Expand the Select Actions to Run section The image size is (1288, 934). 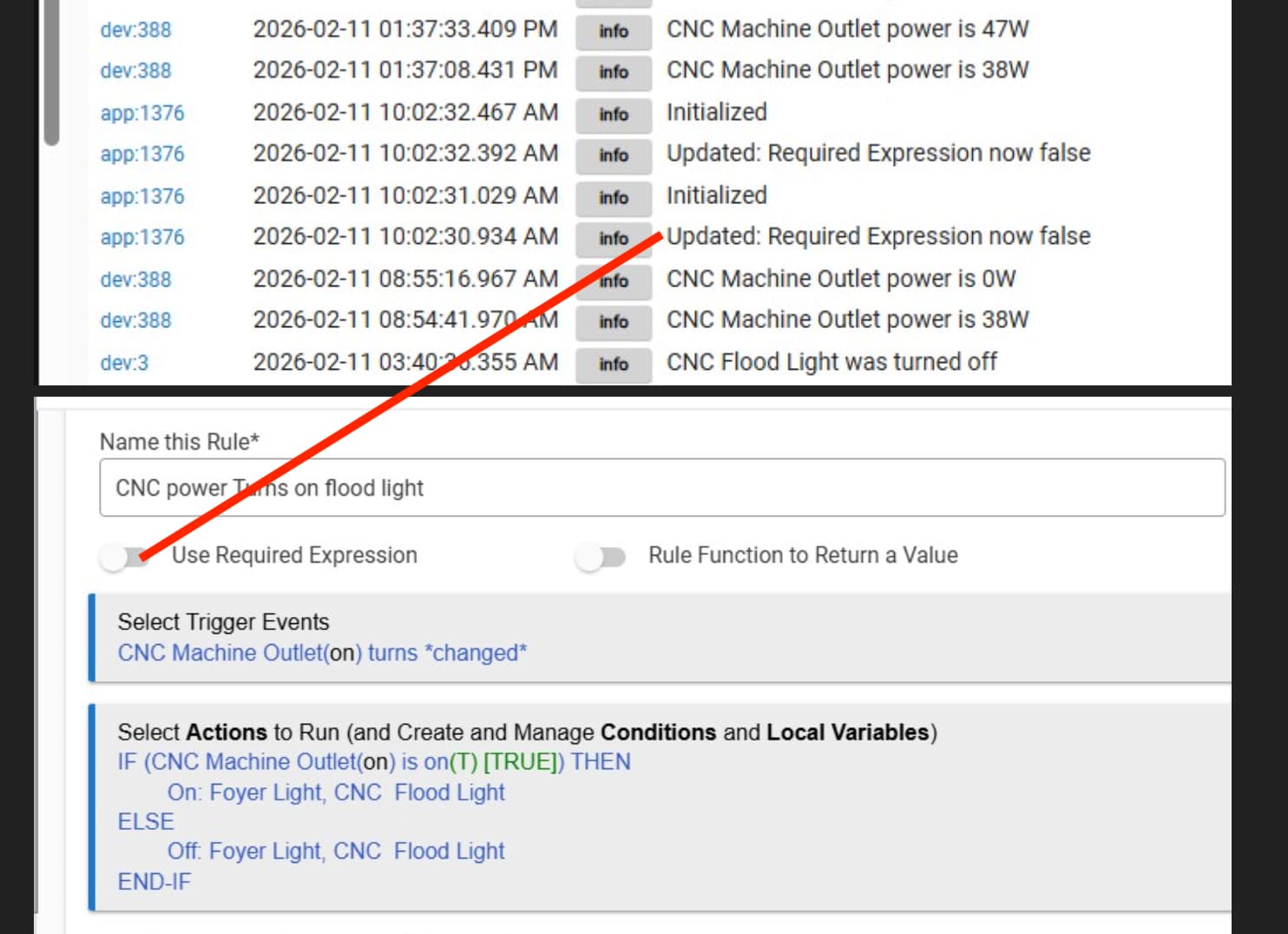pyautogui.click(x=527, y=733)
